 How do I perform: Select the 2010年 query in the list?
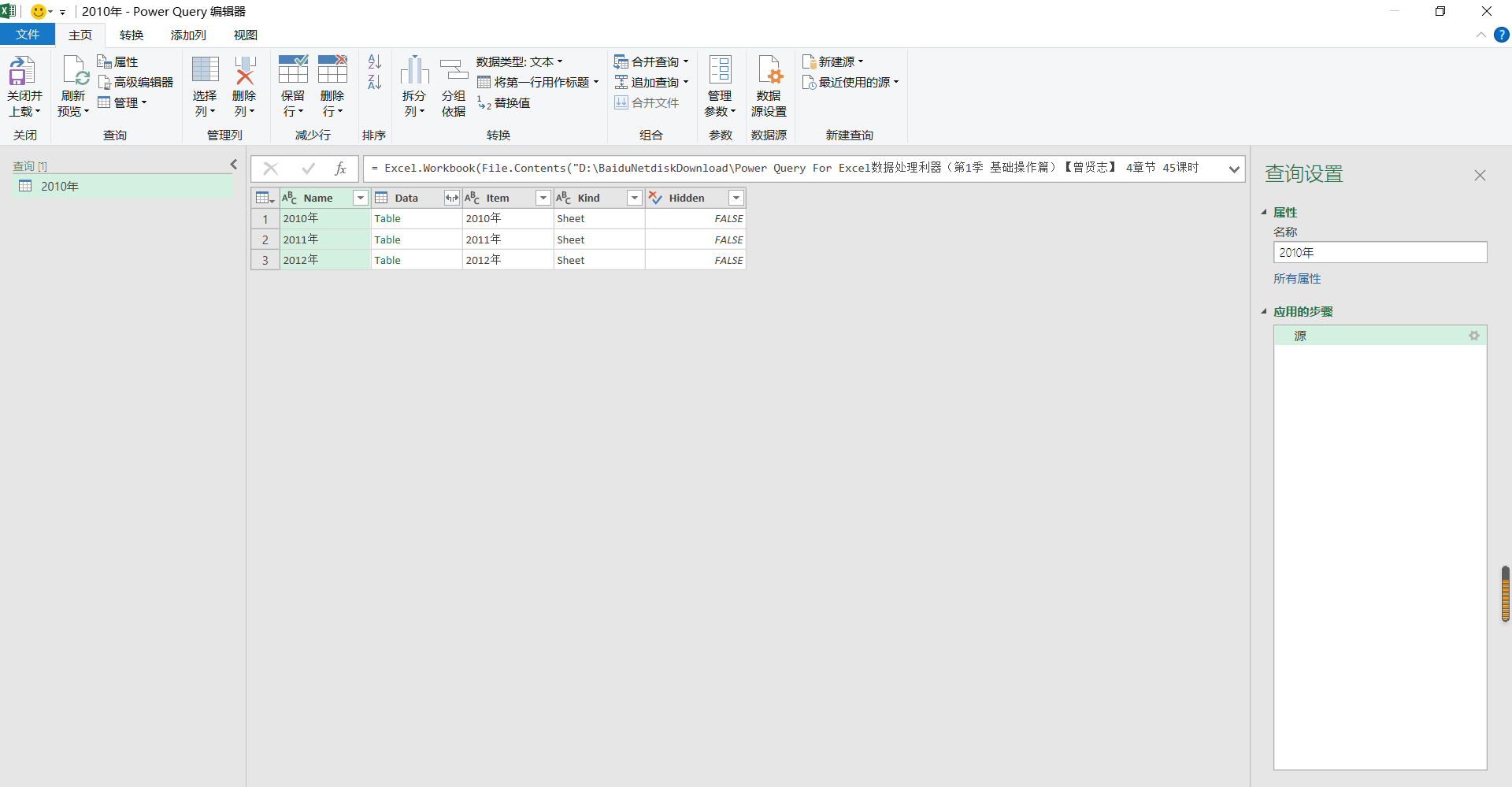[57, 186]
